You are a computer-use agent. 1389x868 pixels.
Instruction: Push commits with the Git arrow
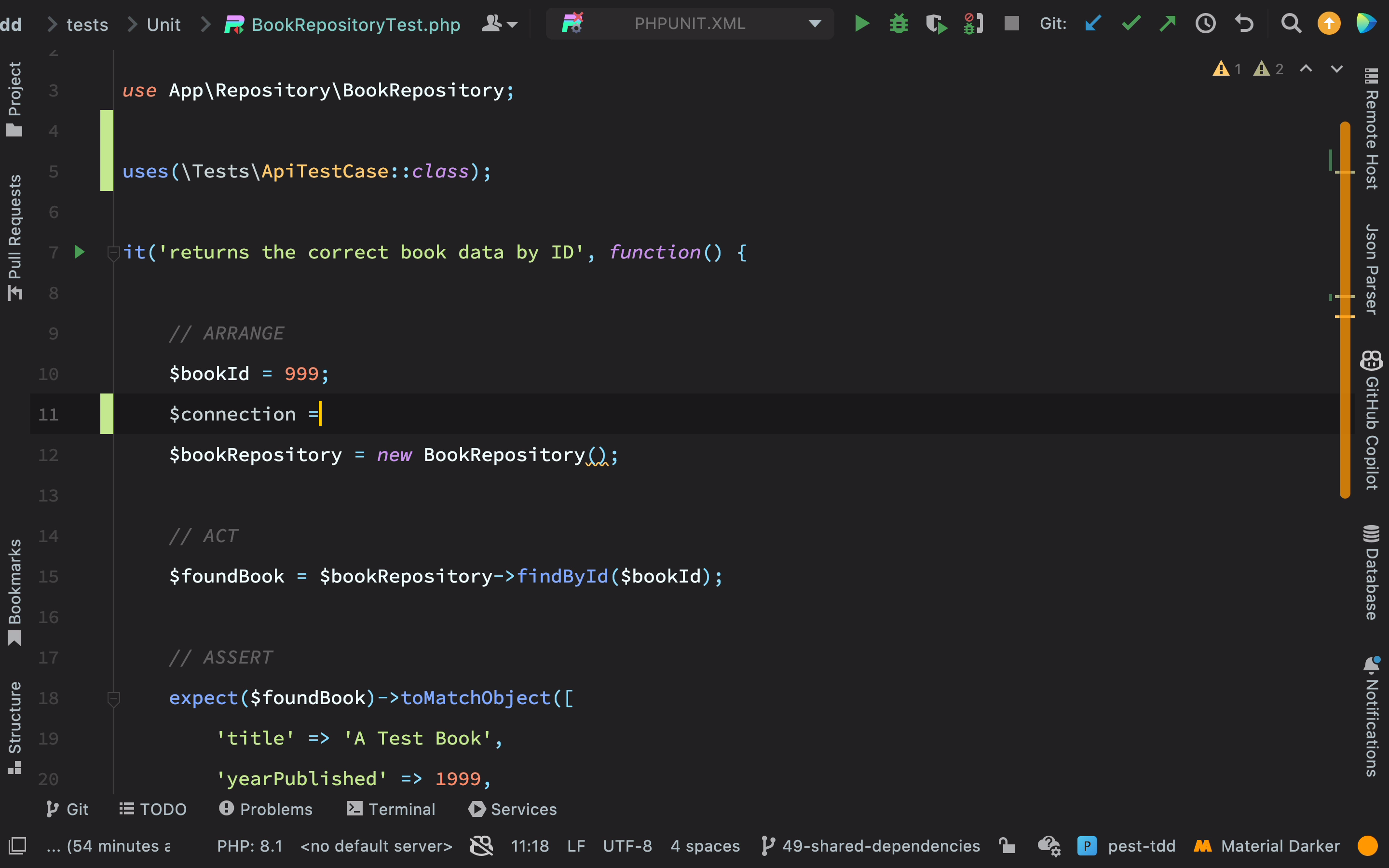1168,24
